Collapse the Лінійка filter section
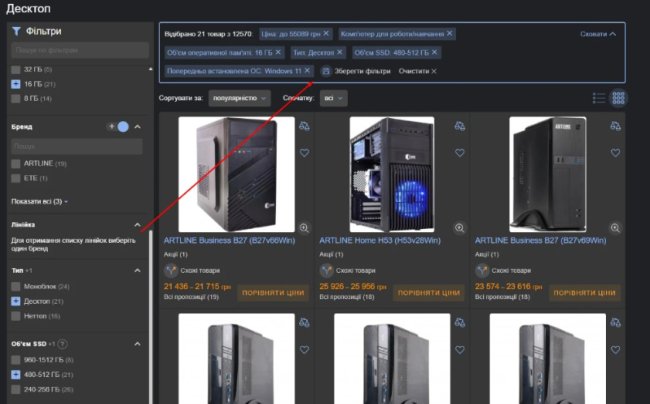650x404 pixels. [137, 225]
